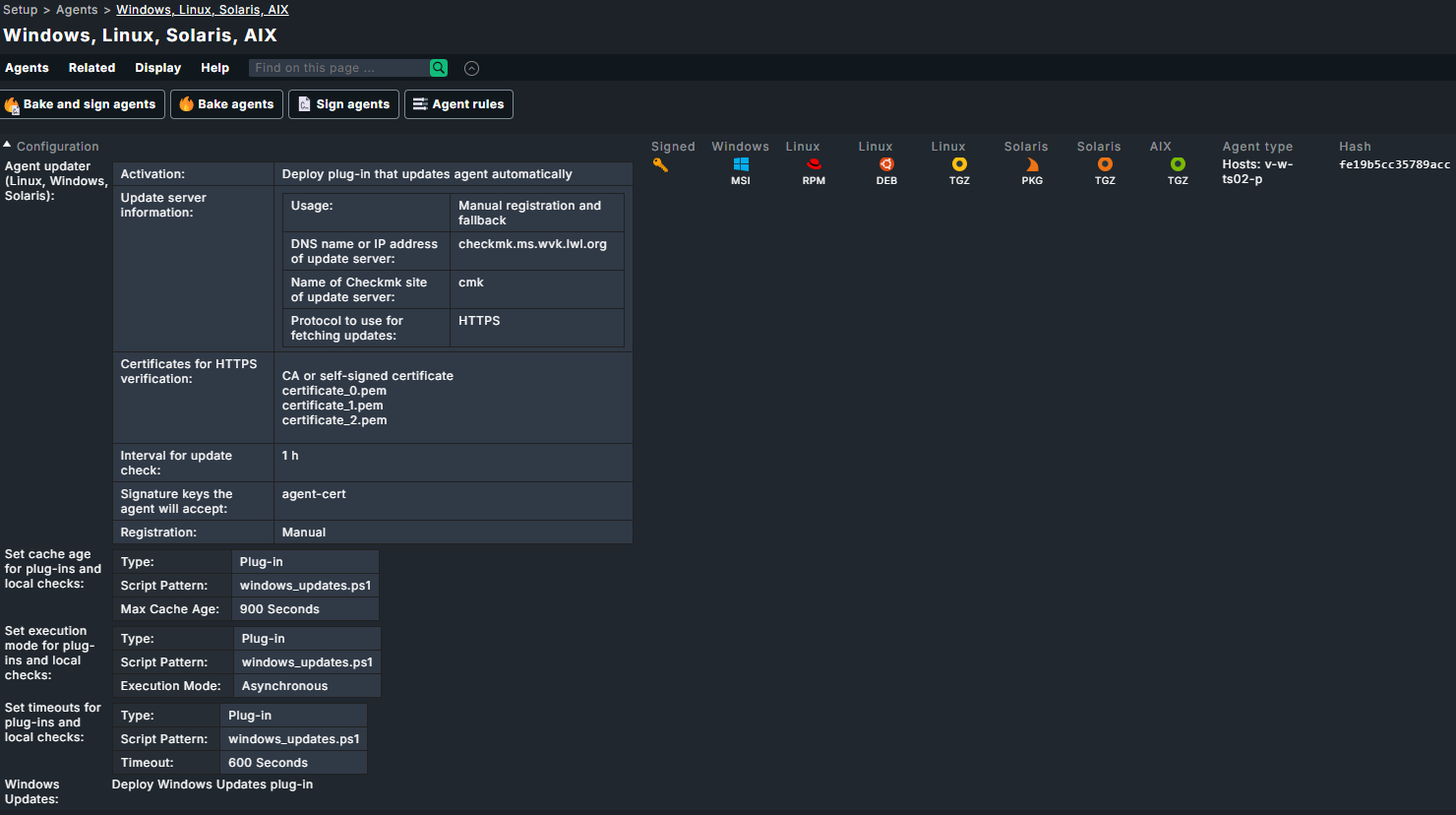
Task: Download the Linux RPM agent package
Action: [x=814, y=171]
